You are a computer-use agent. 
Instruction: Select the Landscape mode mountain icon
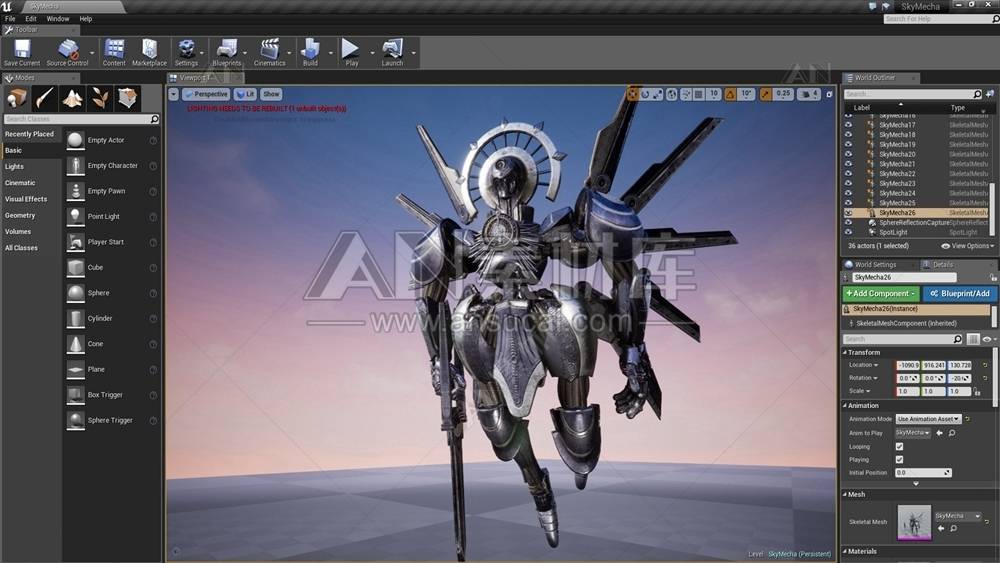pyautogui.click(x=72, y=98)
